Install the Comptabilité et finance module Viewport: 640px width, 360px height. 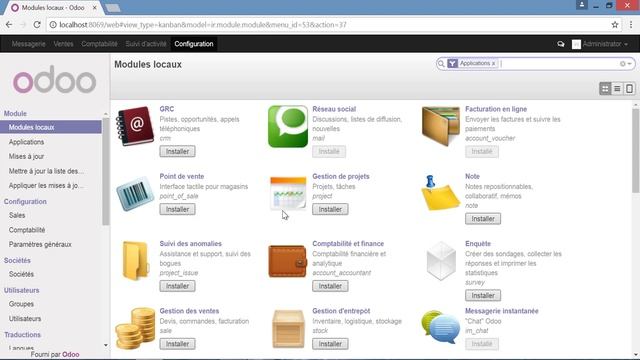pyautogui.click(x=330, y=286)
